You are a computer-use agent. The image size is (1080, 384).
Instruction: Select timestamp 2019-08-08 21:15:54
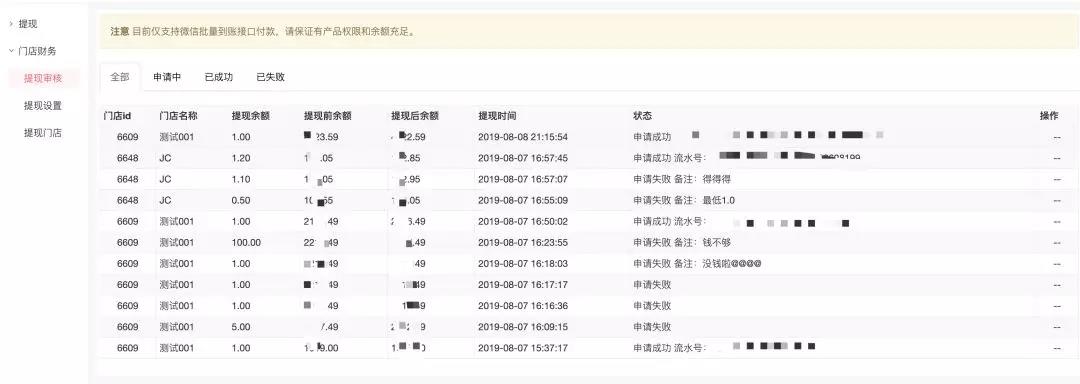click(523, 137)
